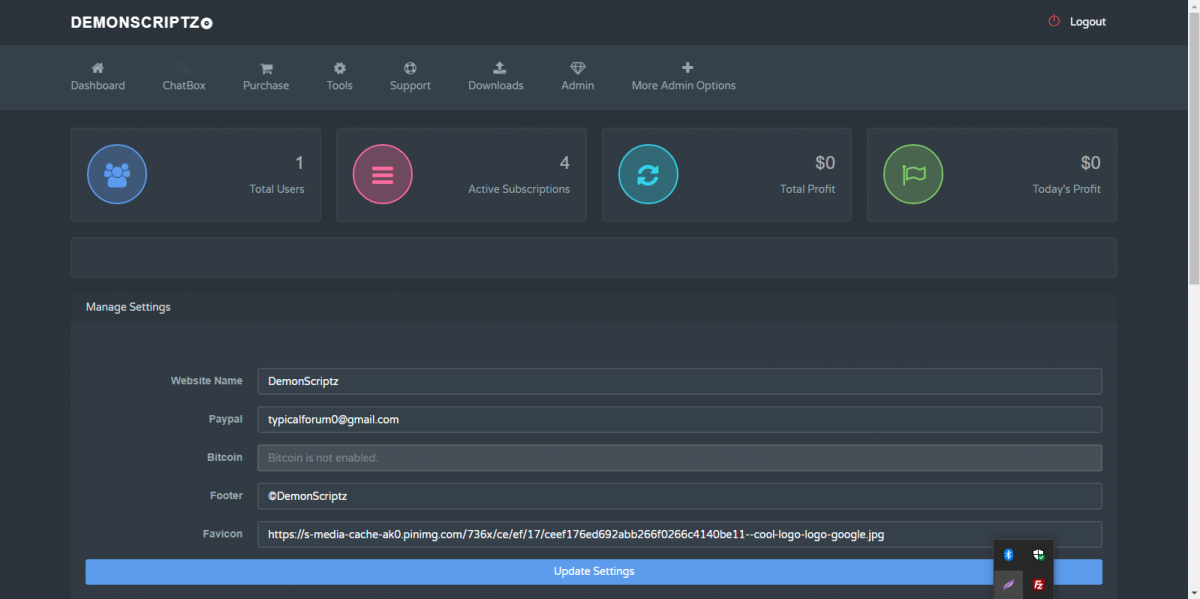This screenshot has height=599, width=1200.
Task: Click the Active Subscriptions pink icon
Action: [x=382, y=175]
